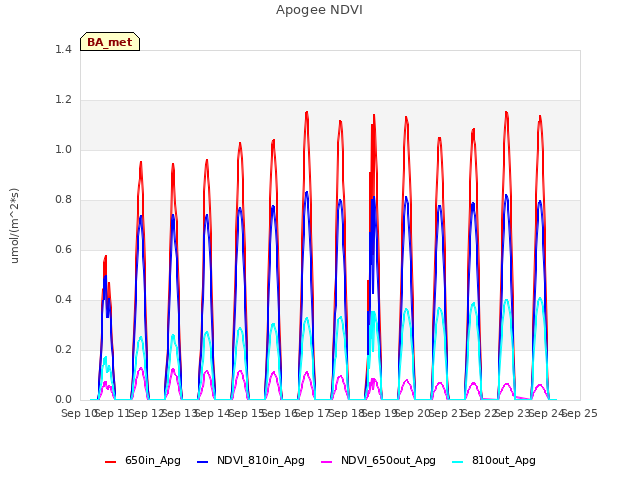Screen dimensions: 640x480
Task: Click the 1.0 y-axis tick label
Action: coord(63,149)
